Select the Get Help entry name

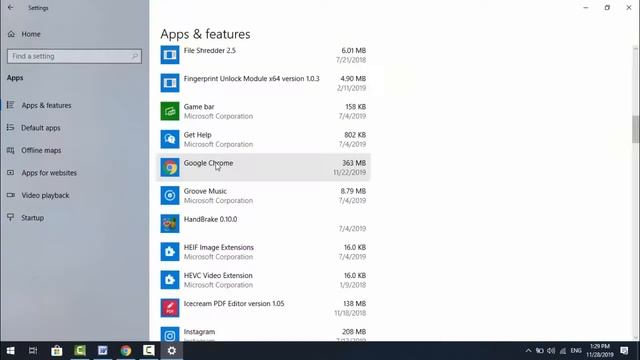pos(198,135)
